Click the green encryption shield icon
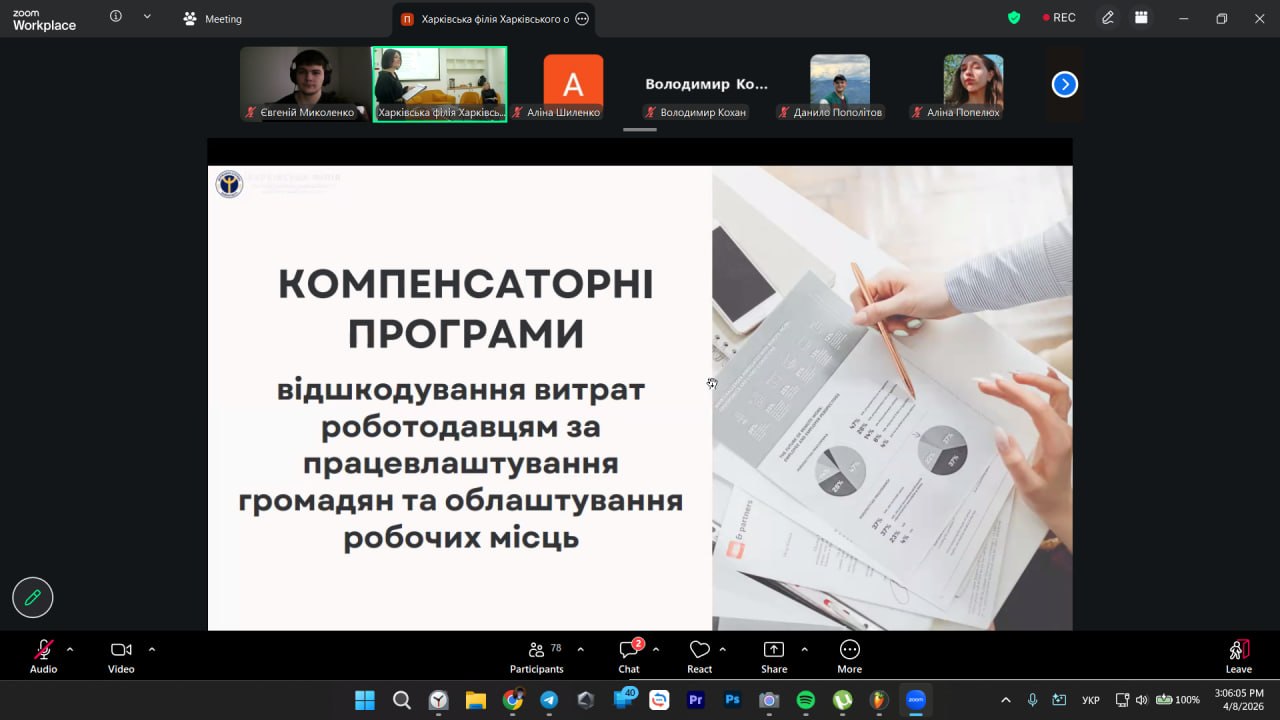 [x=1014, y=18]
